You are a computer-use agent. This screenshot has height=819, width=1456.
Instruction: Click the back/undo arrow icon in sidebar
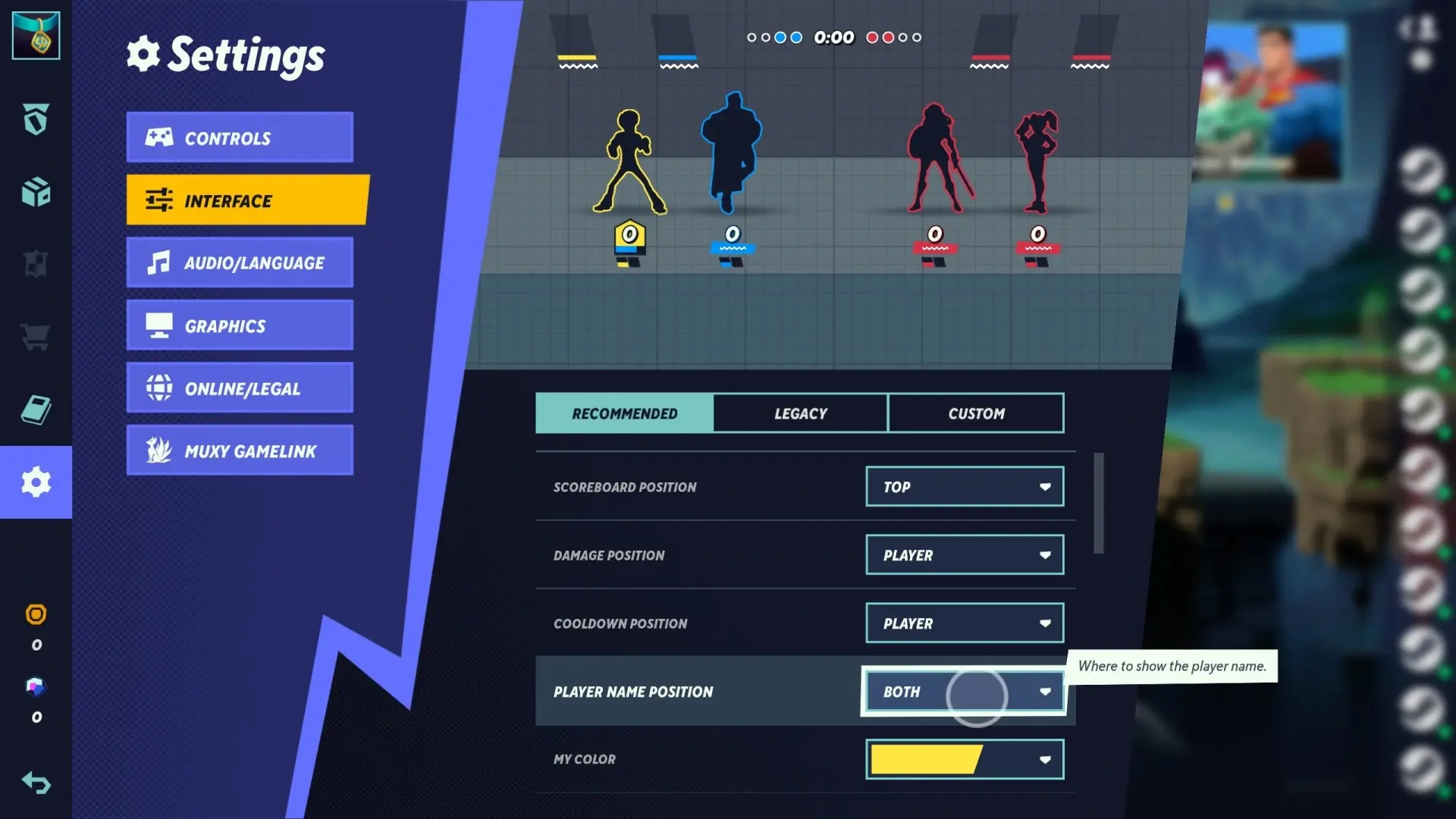(x=35, y=783)
